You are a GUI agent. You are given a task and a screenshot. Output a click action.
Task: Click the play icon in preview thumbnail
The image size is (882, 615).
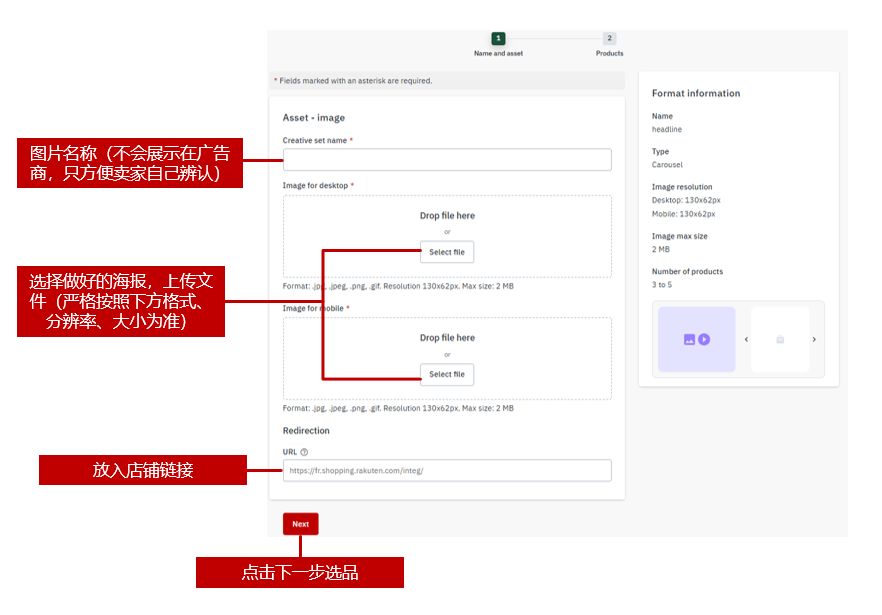click(704, 339)
